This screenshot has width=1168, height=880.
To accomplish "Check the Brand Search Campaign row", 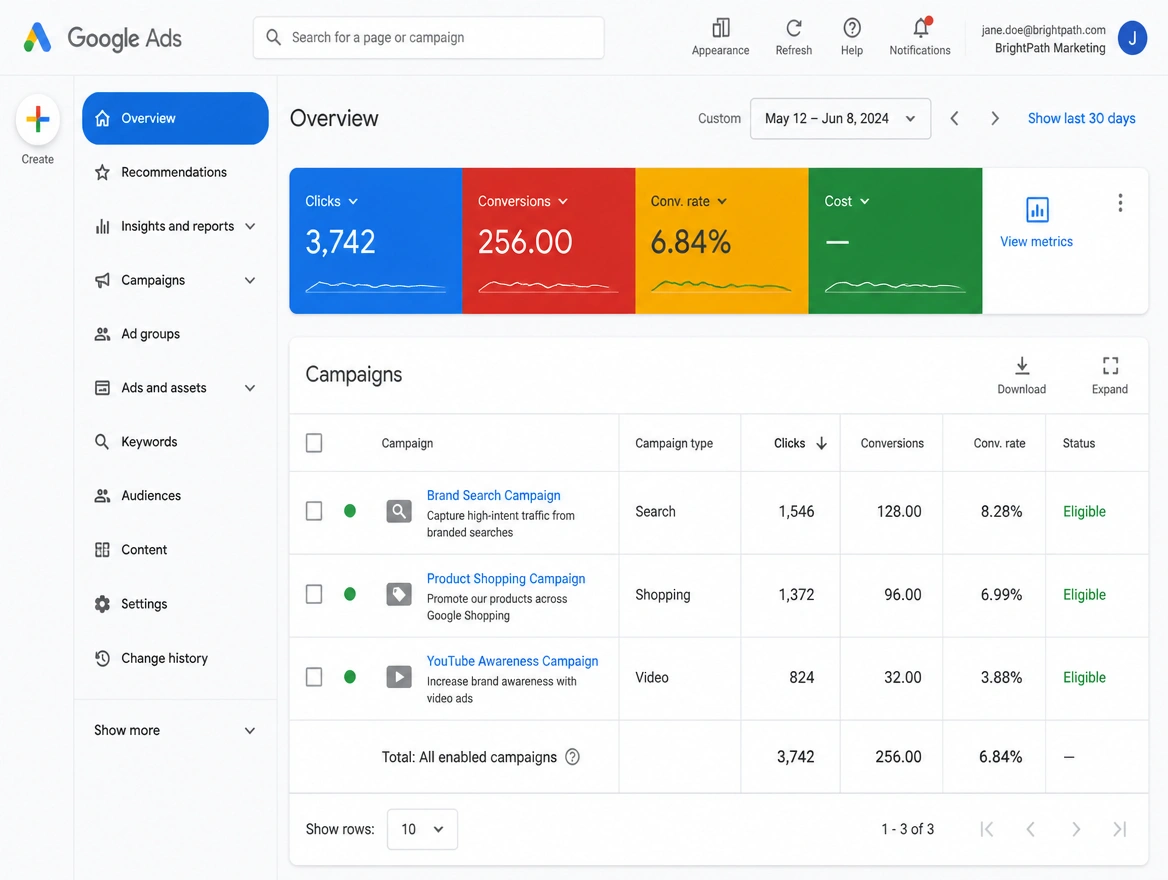I will 314,511.
